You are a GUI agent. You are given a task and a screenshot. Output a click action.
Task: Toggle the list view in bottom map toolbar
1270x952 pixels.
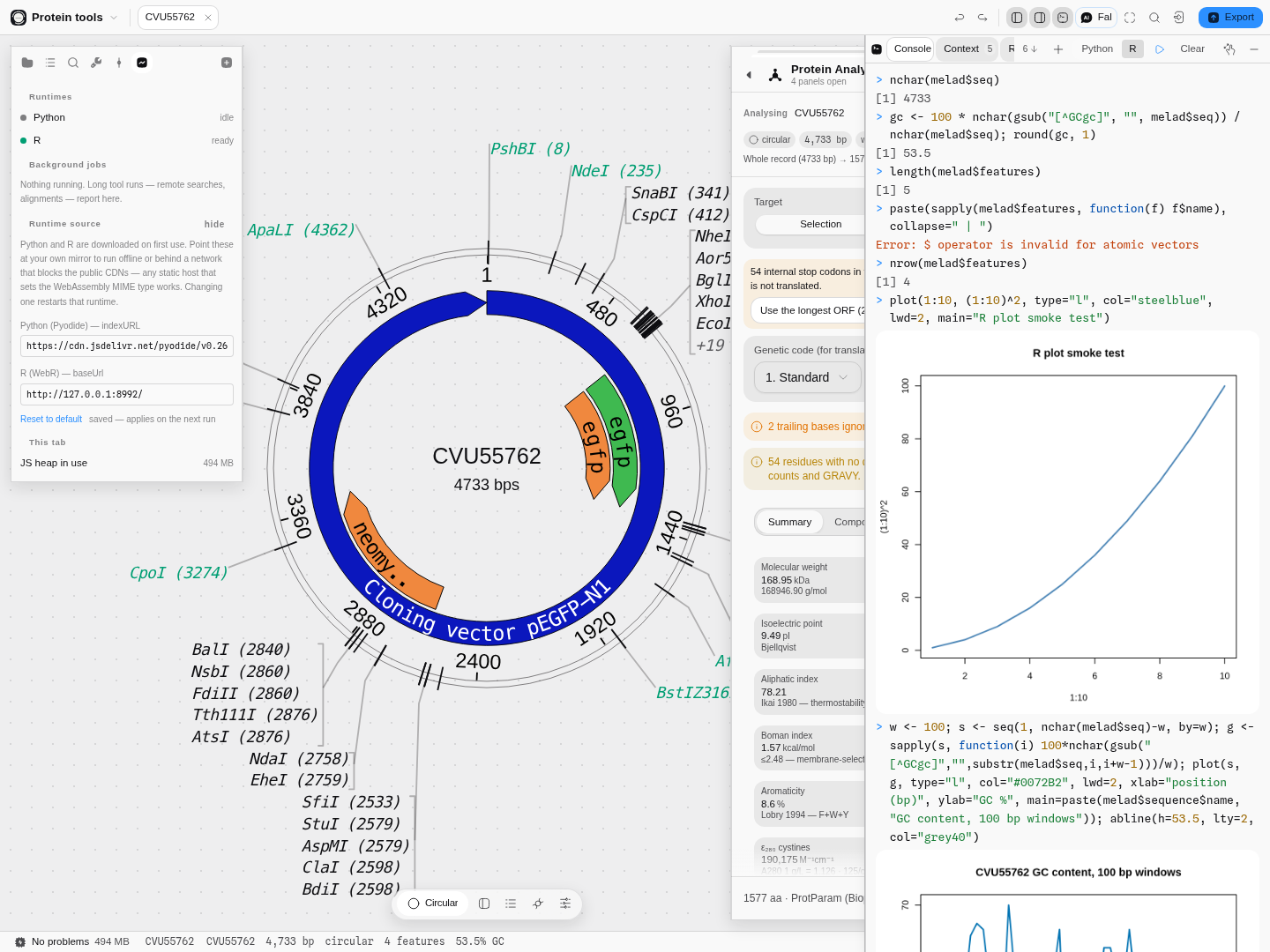click(x=511, y=904)
